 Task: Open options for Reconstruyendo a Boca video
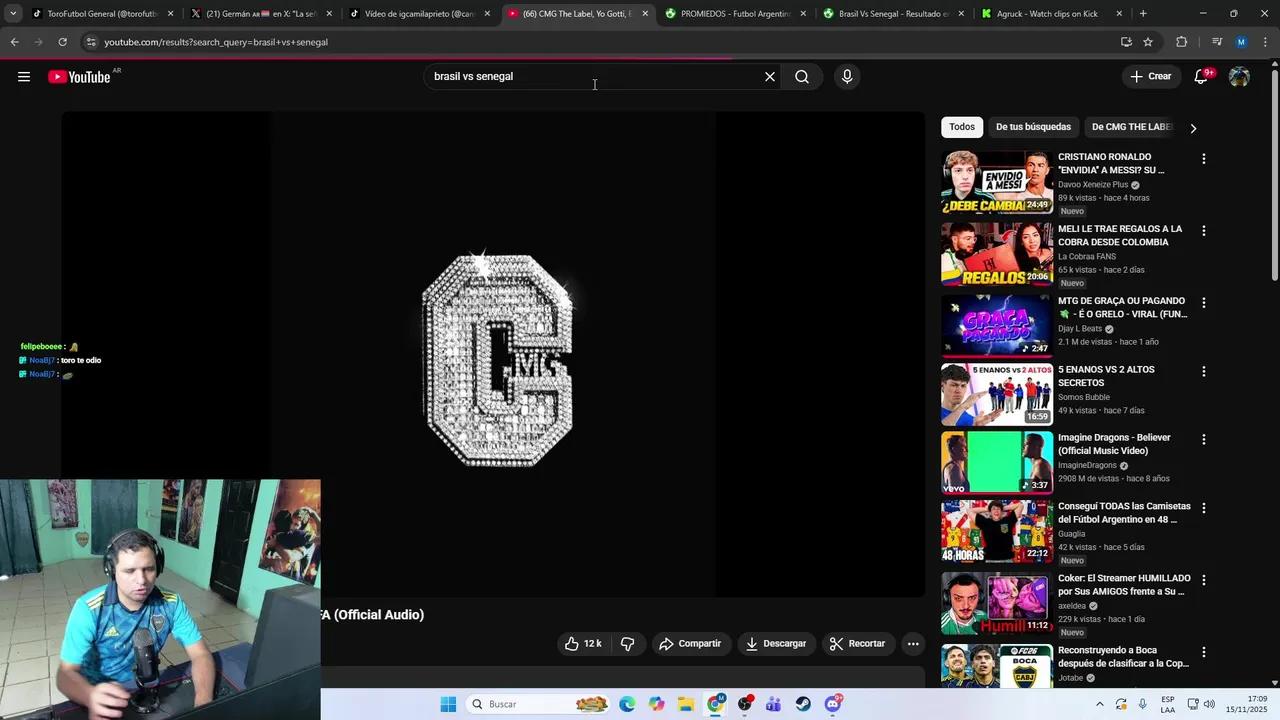coord(1204,652)
